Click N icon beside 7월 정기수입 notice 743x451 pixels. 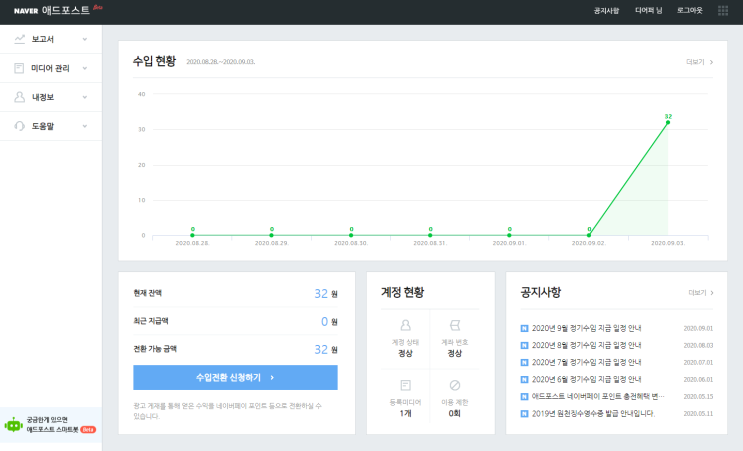(x=524, y=362)
